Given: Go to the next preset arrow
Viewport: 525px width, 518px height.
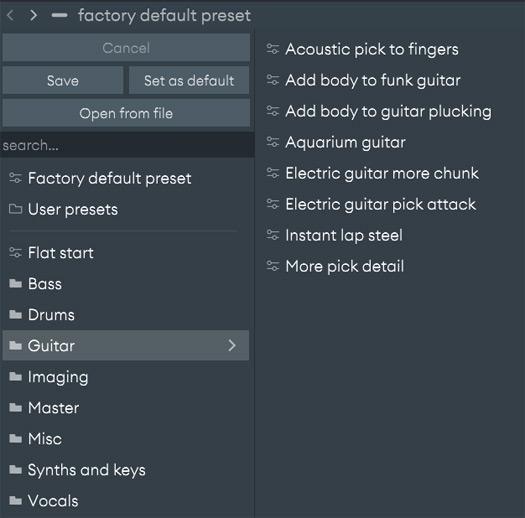Looking at the screenshot, I should pos(33,15).
